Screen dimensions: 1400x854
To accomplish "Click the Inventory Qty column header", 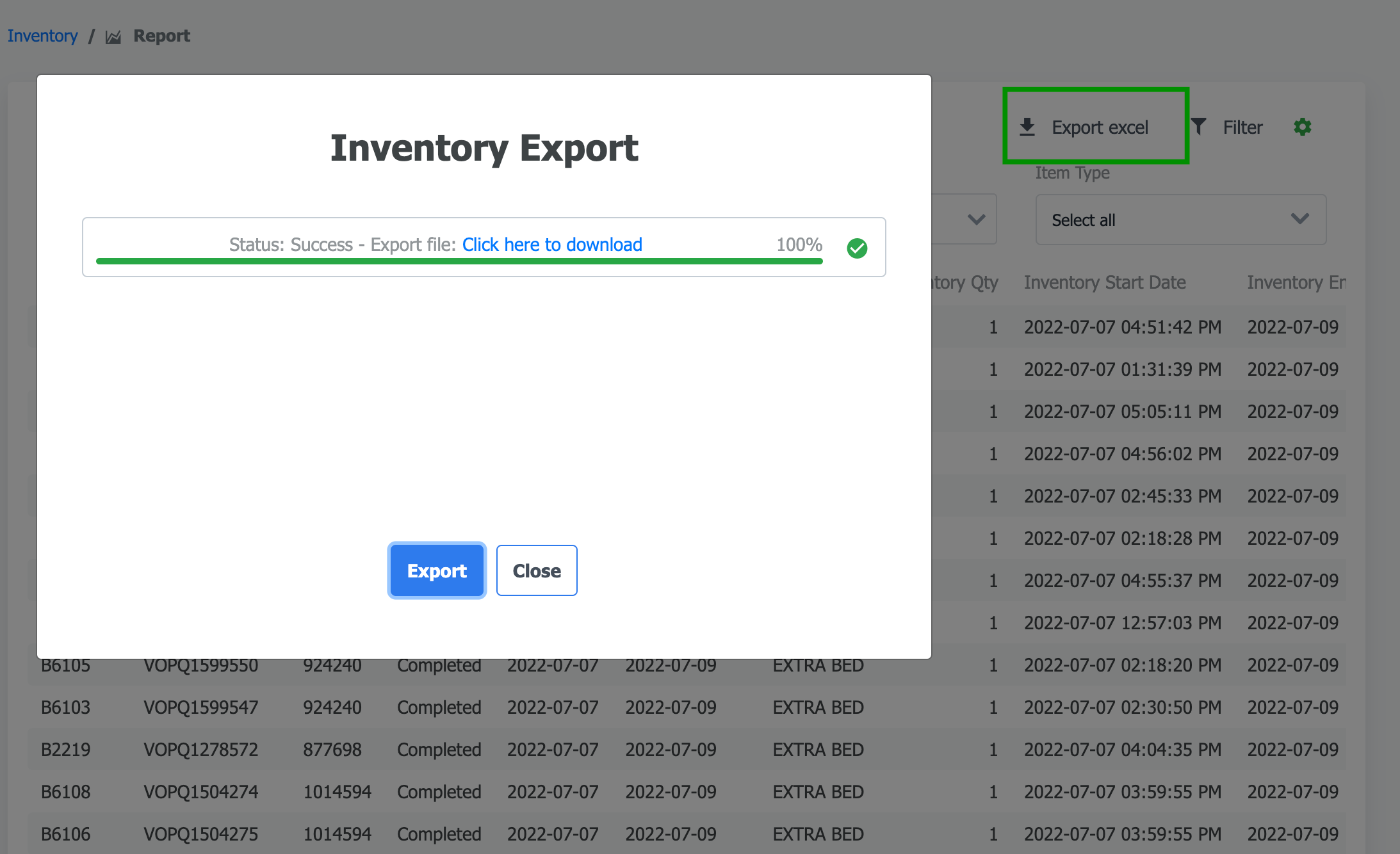I will 966,282.
